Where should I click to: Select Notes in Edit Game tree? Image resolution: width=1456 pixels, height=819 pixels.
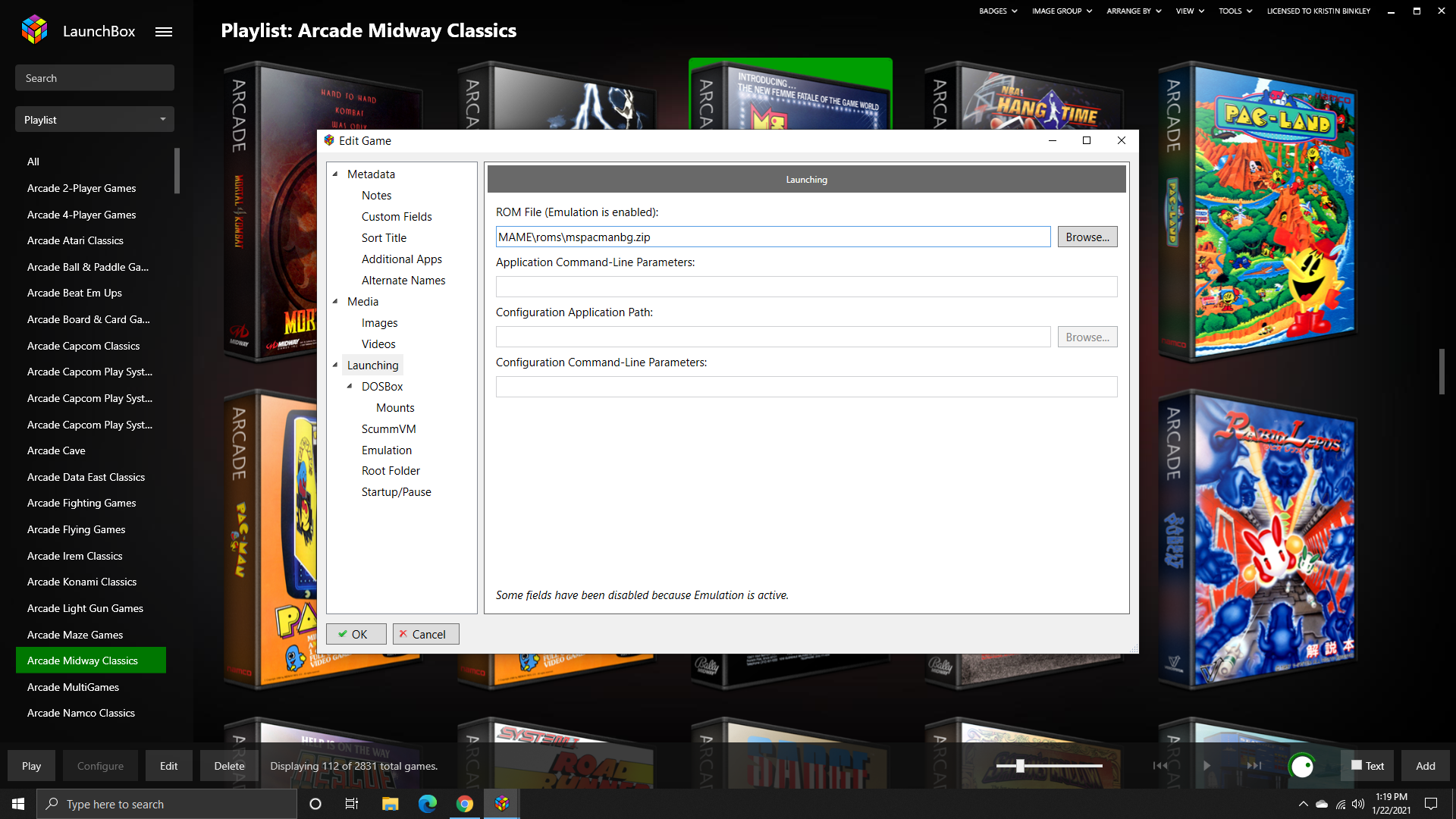coord(376,195)
